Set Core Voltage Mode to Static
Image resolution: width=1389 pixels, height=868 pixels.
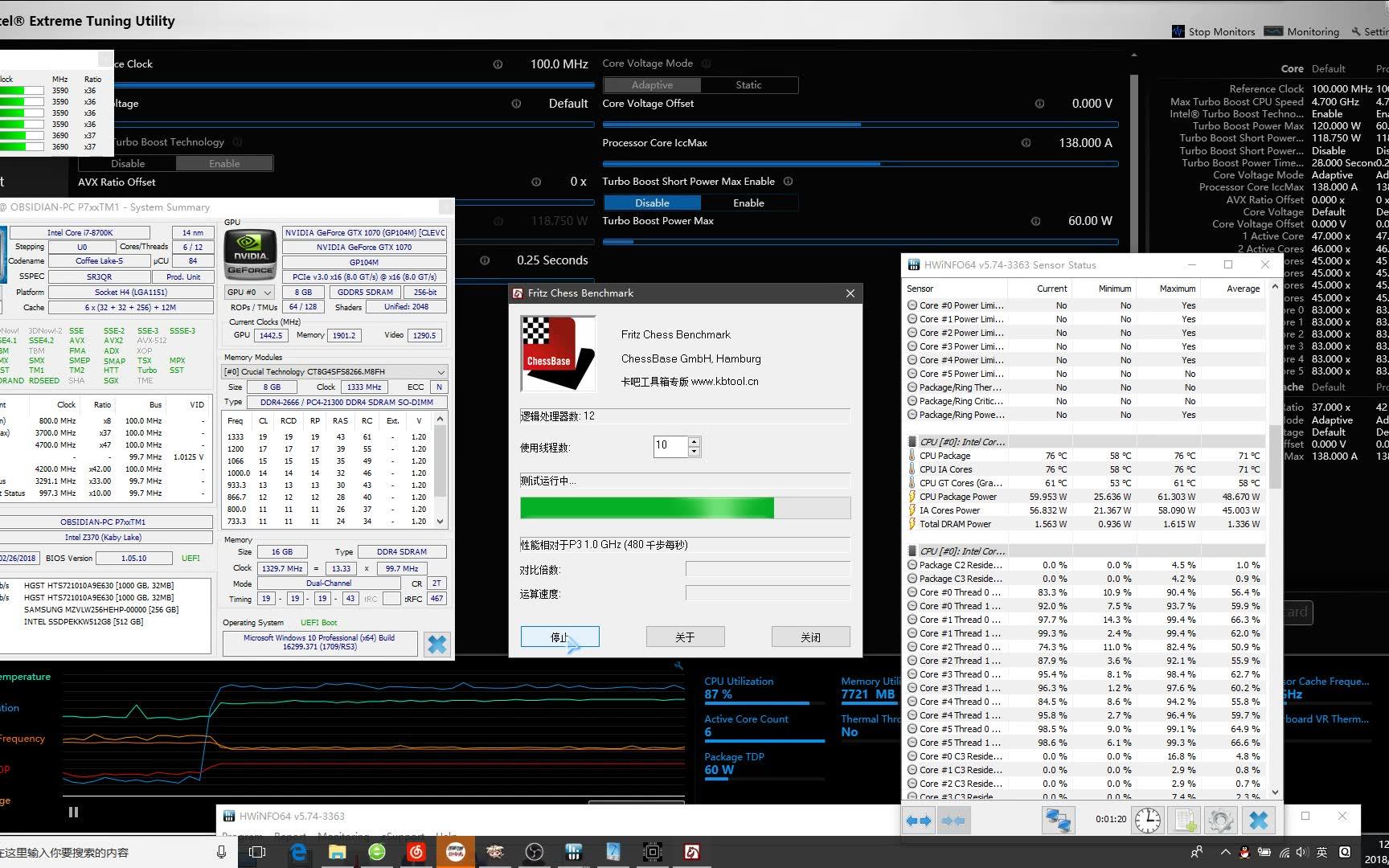748,85
